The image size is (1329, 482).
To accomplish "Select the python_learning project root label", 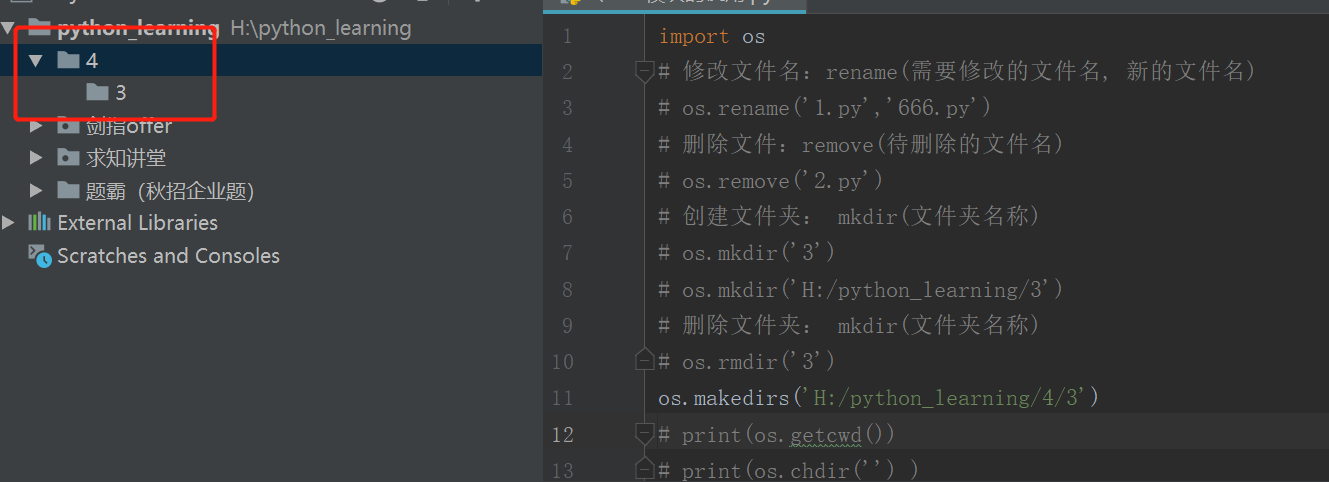I will coord(138,28).
